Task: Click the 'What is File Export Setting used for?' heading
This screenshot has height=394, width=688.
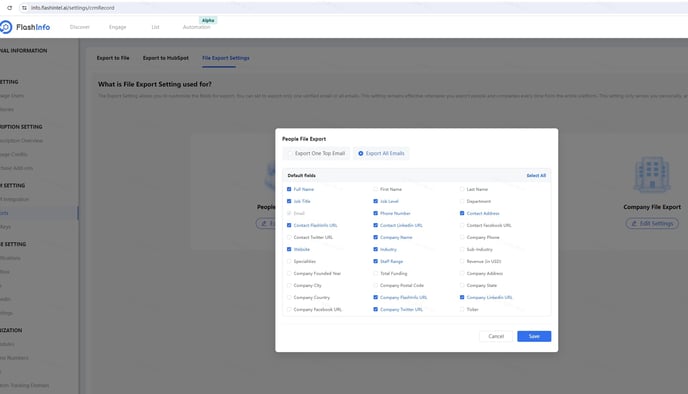Action: tap(154, 84)
